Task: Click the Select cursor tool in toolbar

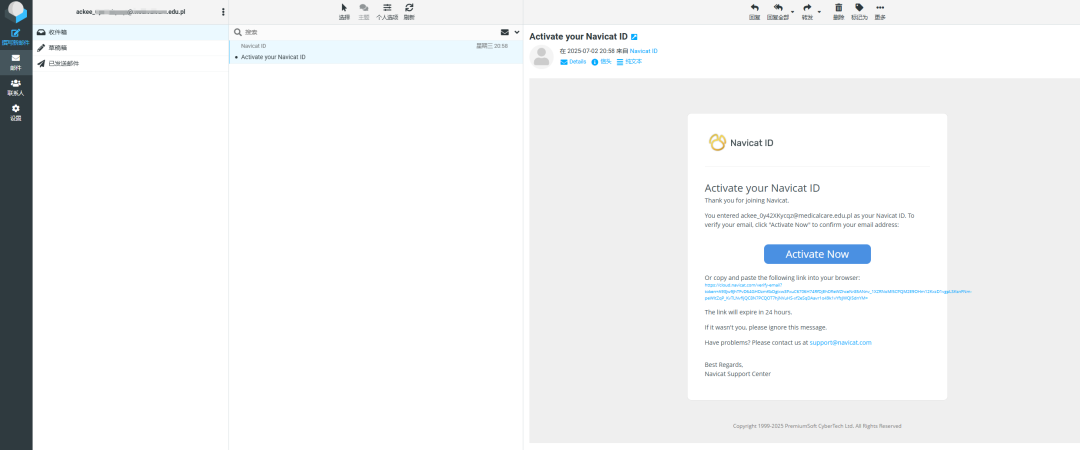Action: 344,8
